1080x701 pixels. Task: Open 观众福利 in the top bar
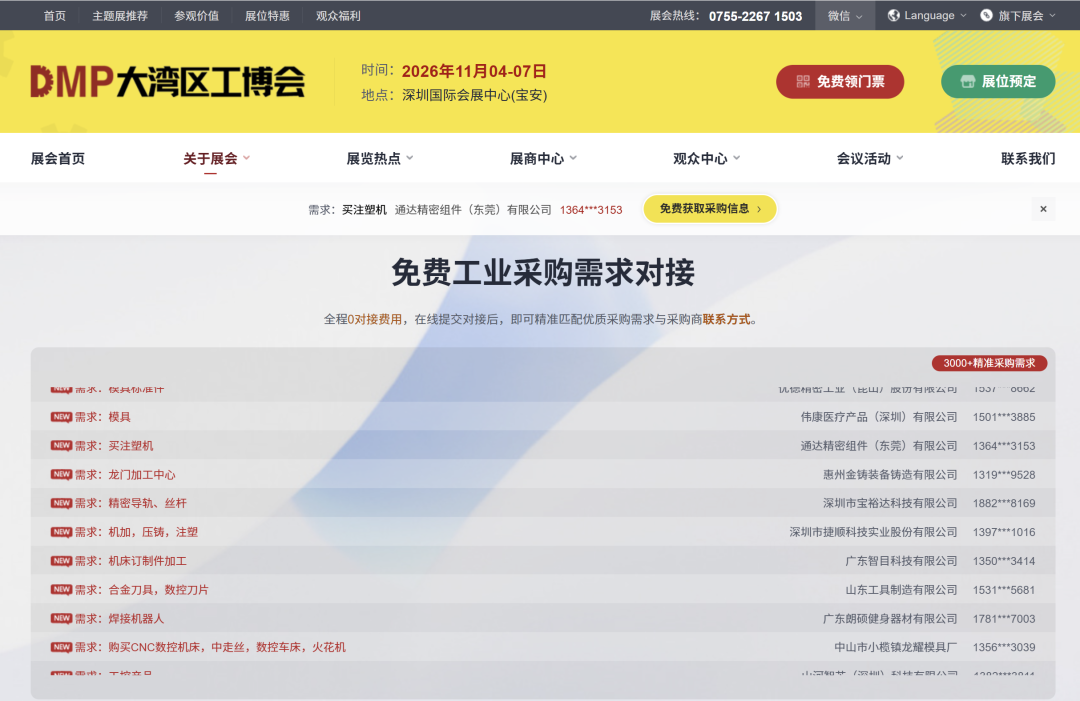338,15
